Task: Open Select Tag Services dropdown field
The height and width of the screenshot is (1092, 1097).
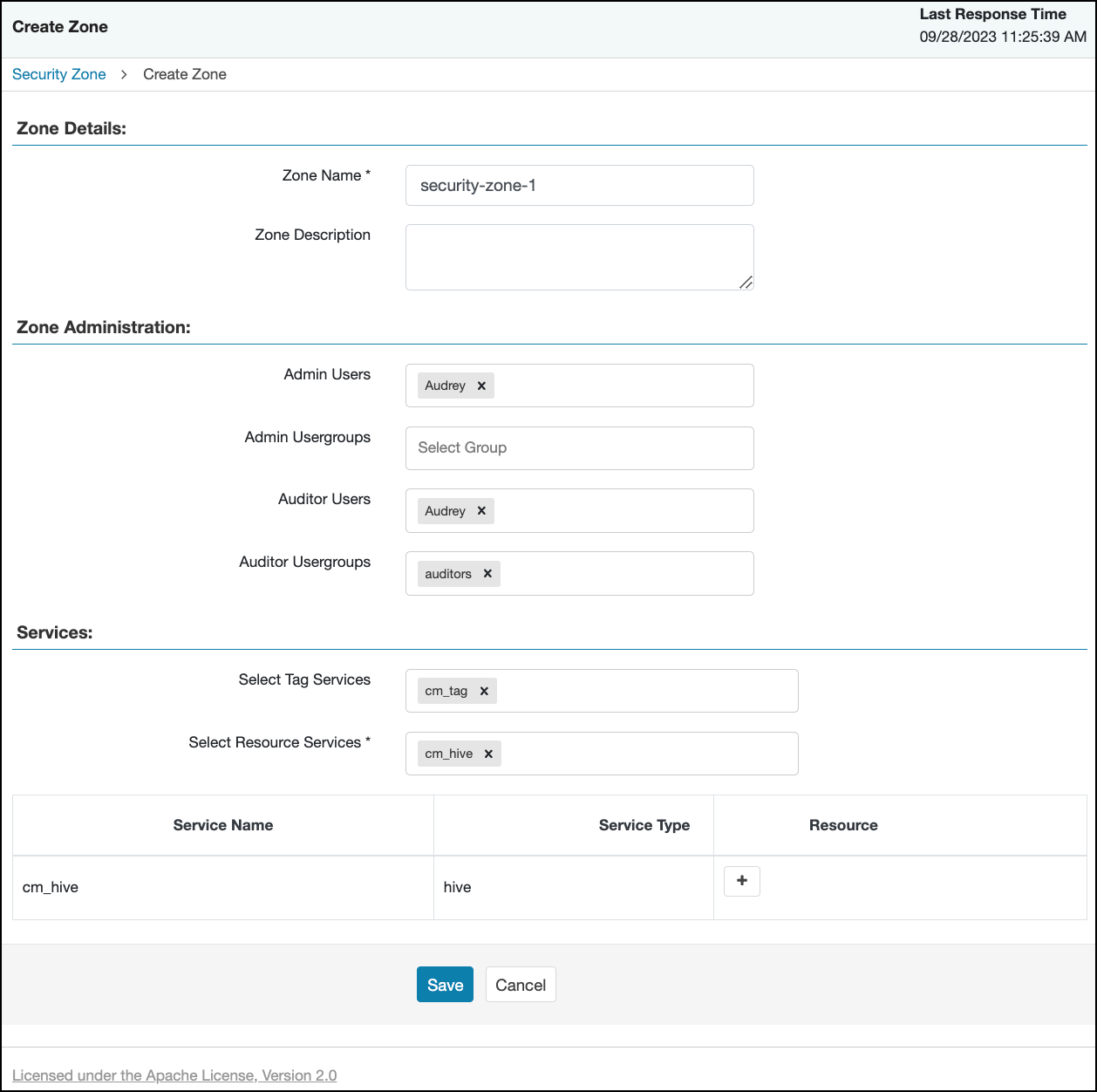Action: point(645,691)
